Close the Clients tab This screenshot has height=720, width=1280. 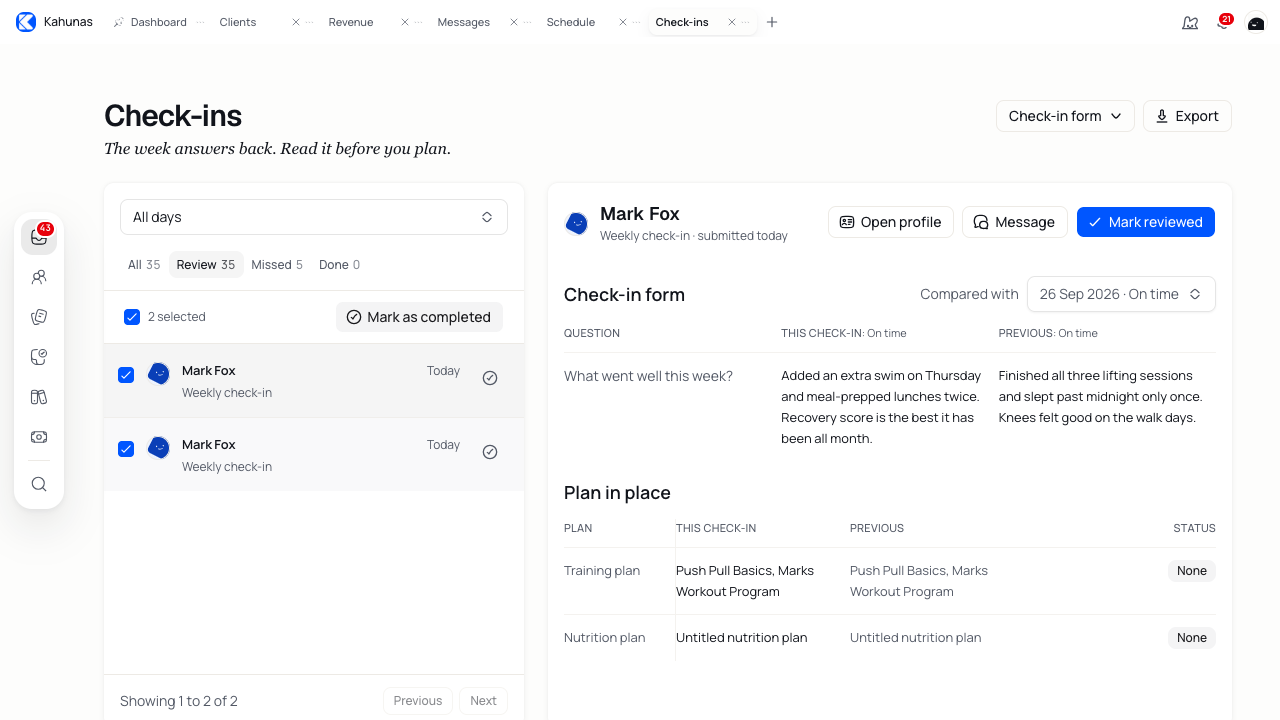click(296, 22)
